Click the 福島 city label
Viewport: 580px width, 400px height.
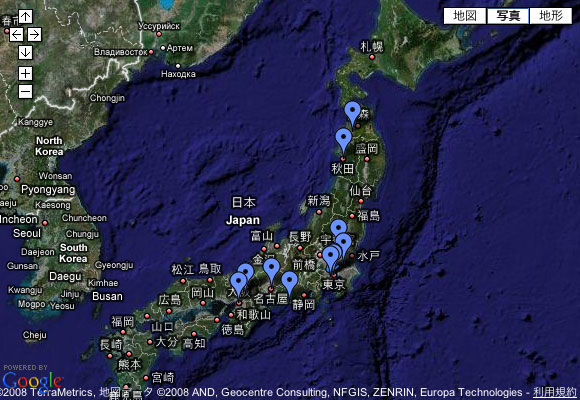click(368, 215)
